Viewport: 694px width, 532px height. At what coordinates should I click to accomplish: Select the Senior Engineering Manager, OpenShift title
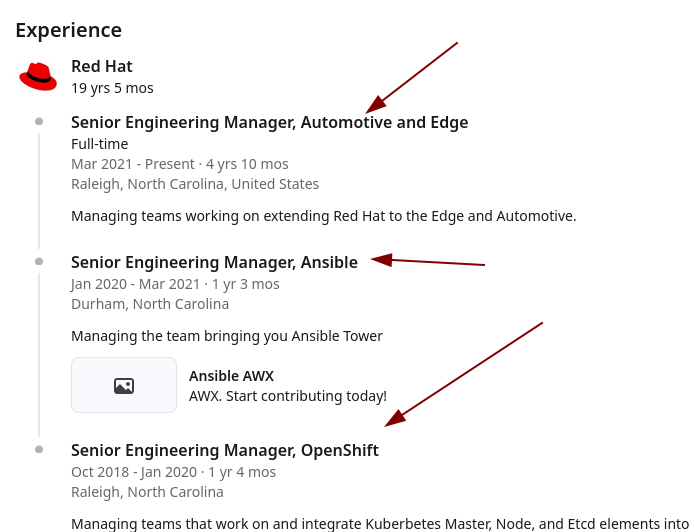click(x=224, y=450)
